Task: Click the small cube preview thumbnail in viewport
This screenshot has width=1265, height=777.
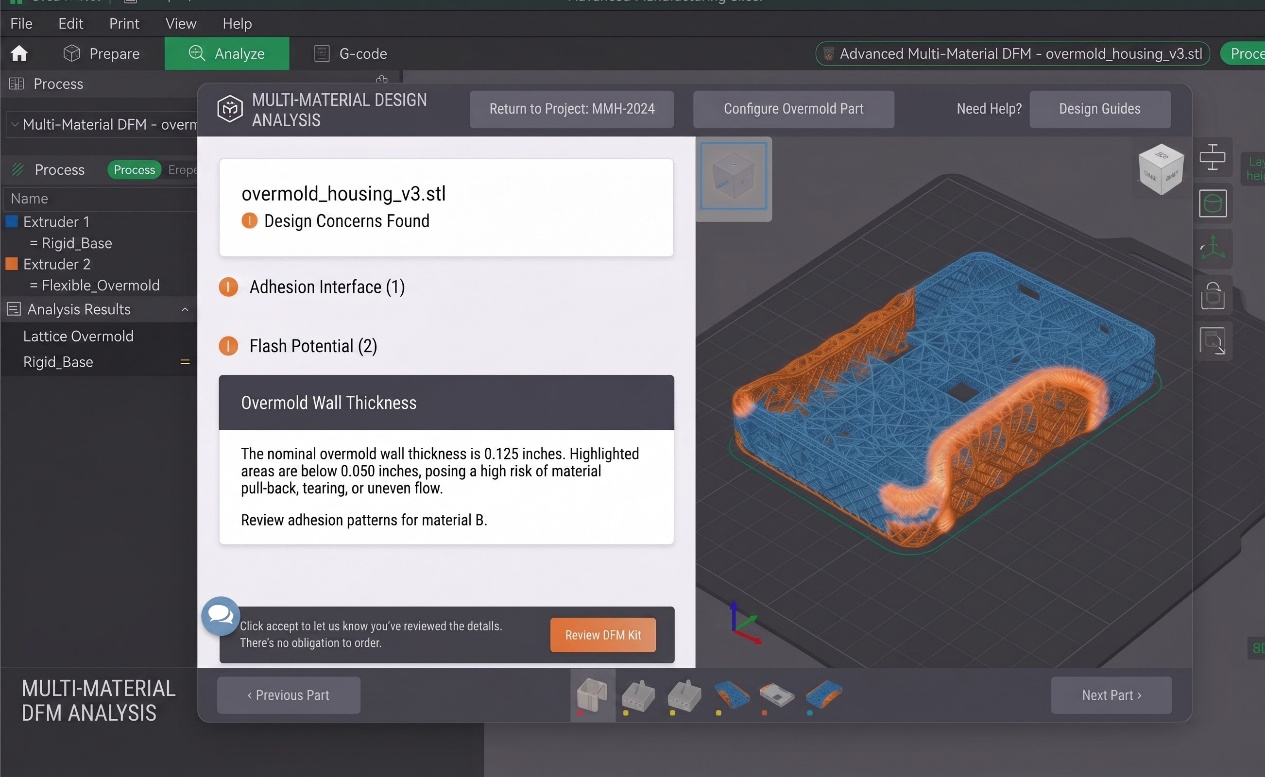Action: pyautogui.click(x=734, y=176)
